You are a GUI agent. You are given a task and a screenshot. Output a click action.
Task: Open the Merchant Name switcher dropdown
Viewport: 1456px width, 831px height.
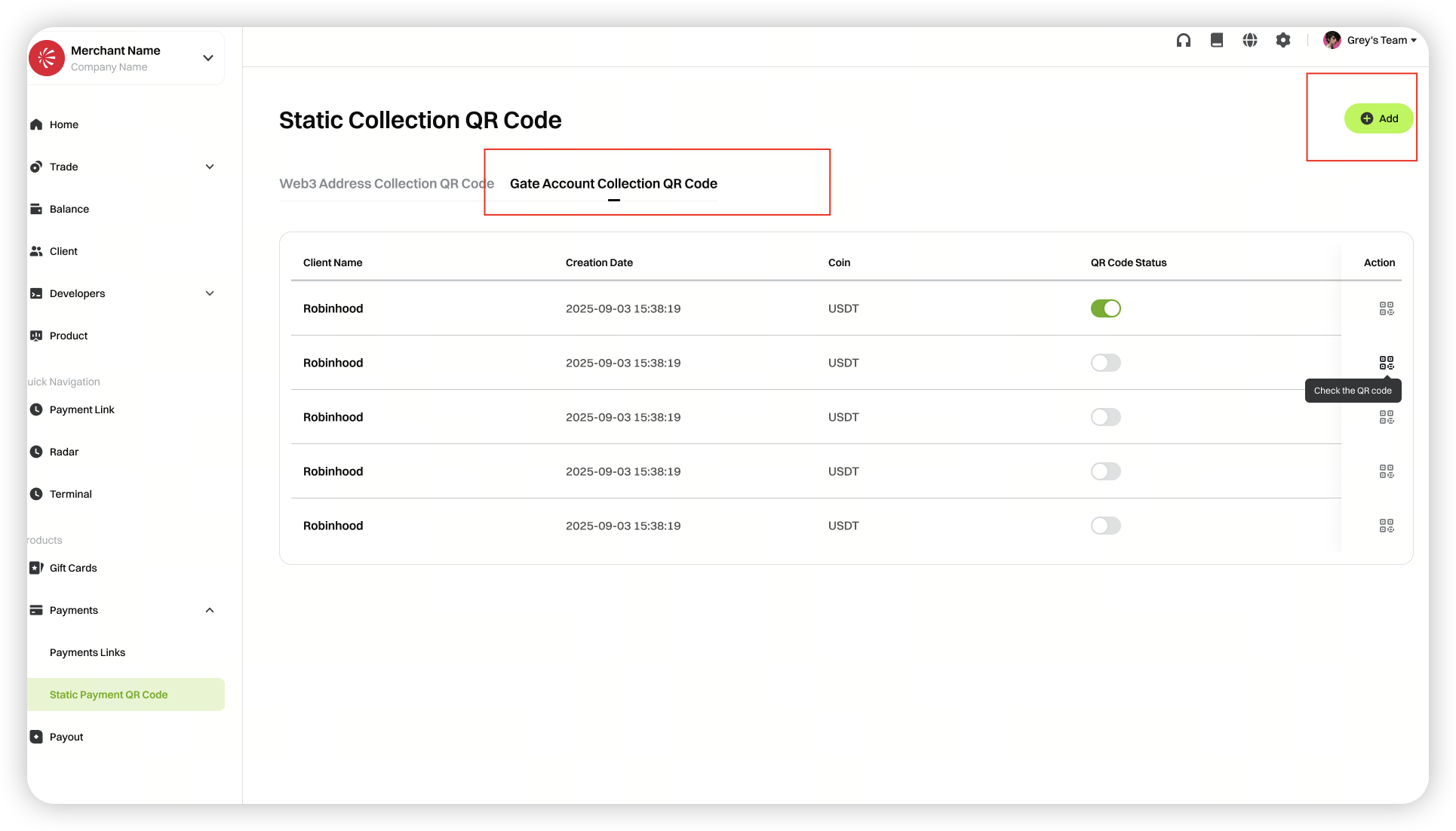208,58
